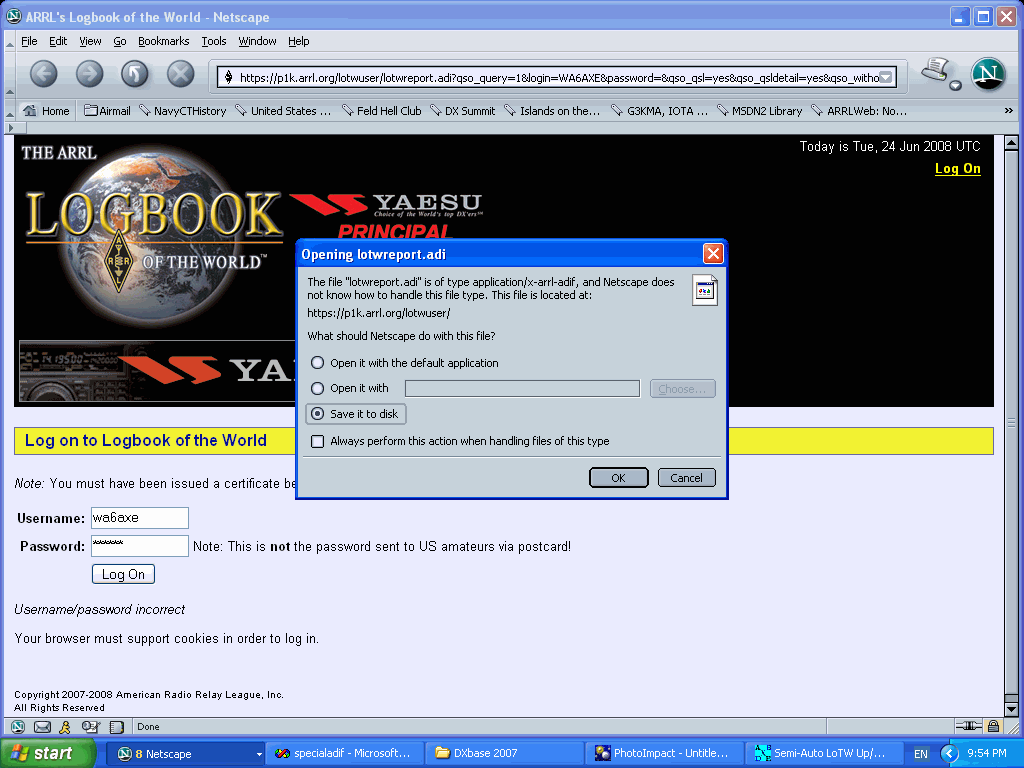The height and width of the screenshot is (768, 1024).
Task: Click the Log On form button
Action: pos(123,574)
